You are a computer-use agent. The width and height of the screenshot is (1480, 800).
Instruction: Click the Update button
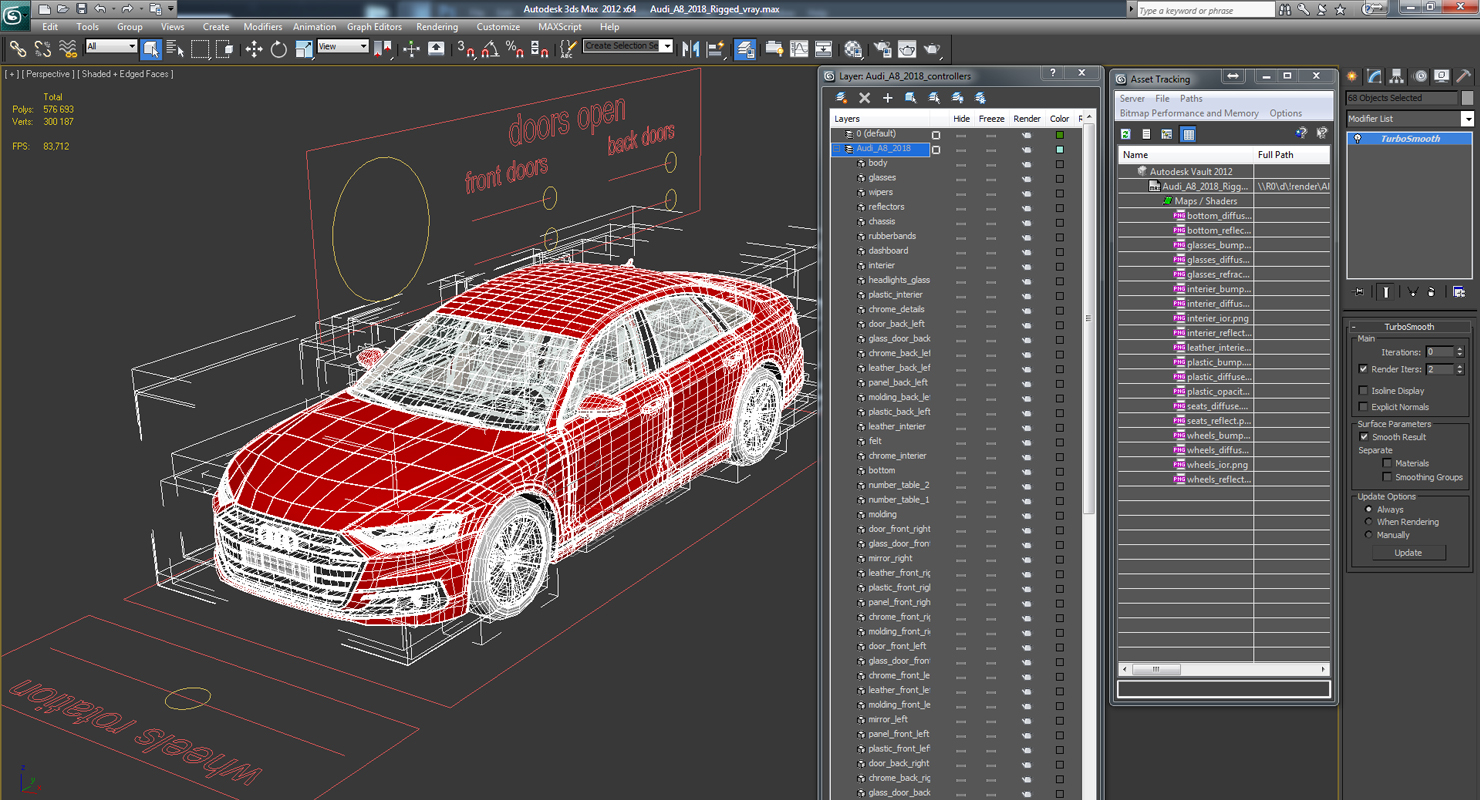(1408, 553)
